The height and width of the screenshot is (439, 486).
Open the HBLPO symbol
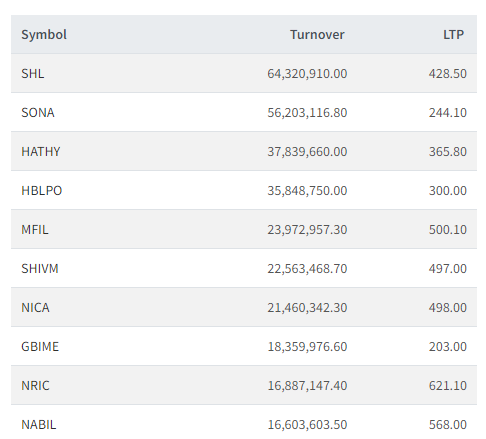tap(42, 191)
